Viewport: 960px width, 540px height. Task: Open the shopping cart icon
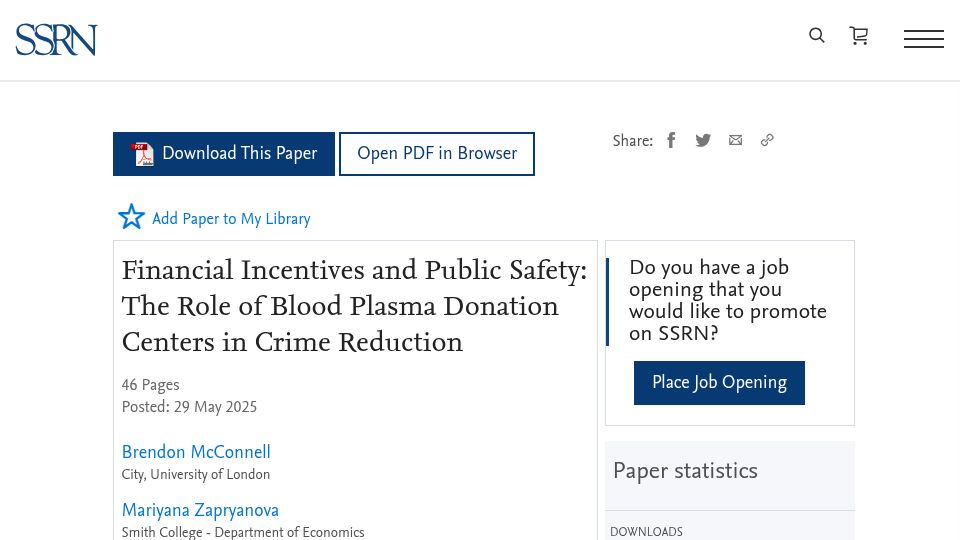[859, 36]
